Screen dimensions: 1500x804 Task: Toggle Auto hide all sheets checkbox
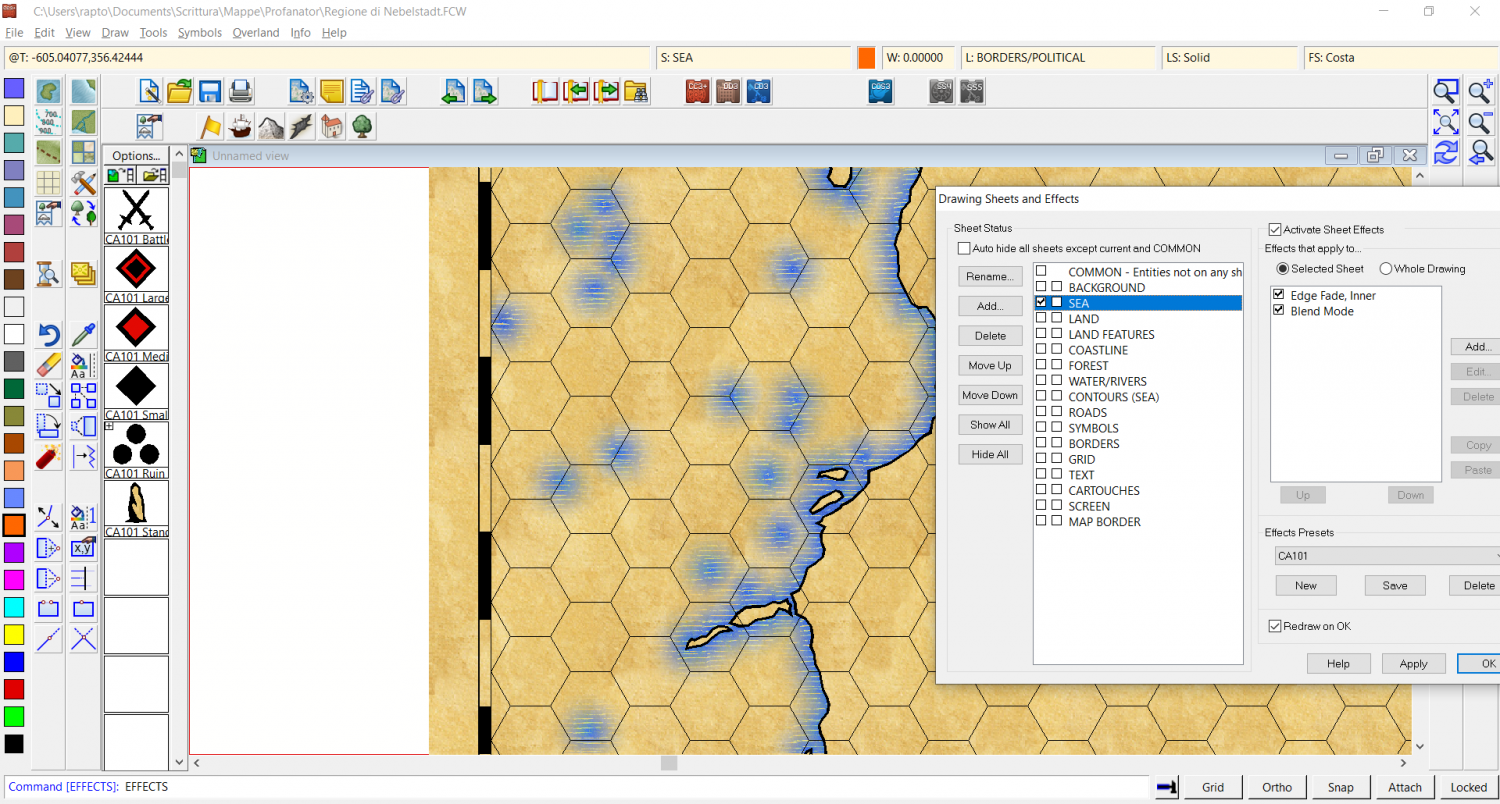(964, 248)
